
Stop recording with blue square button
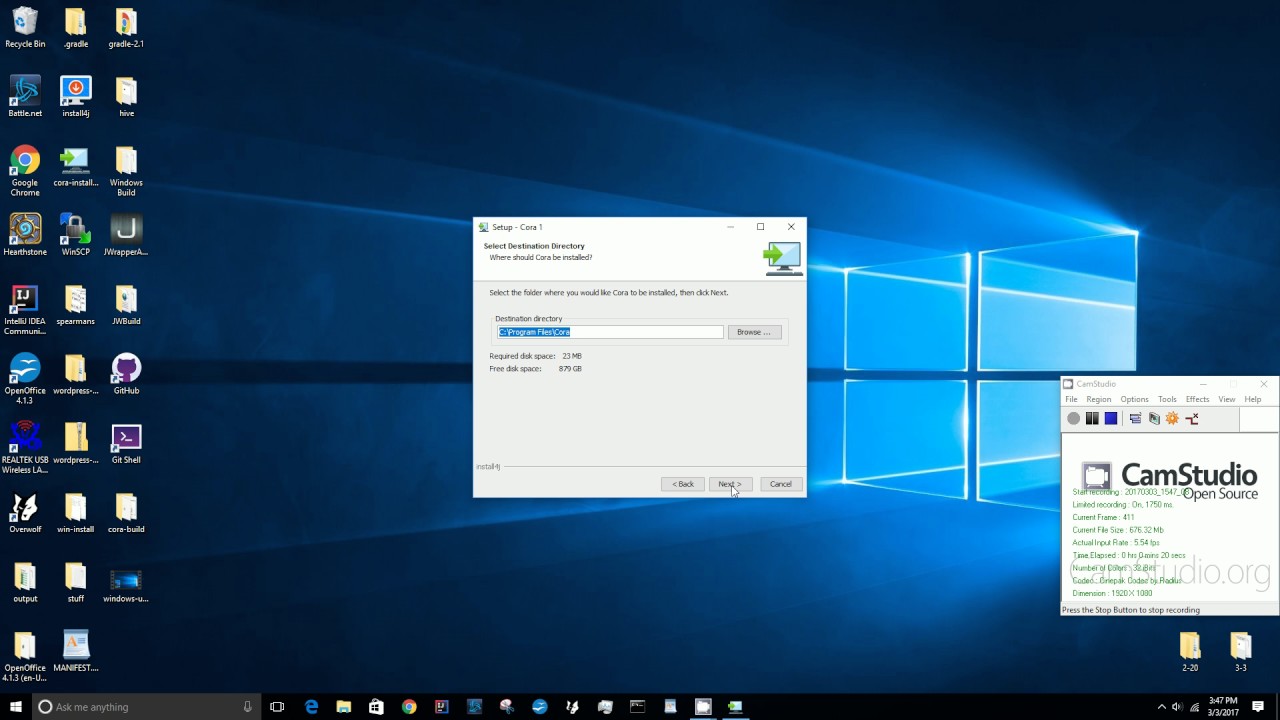pyautogui.click(x=1111, y=419)
